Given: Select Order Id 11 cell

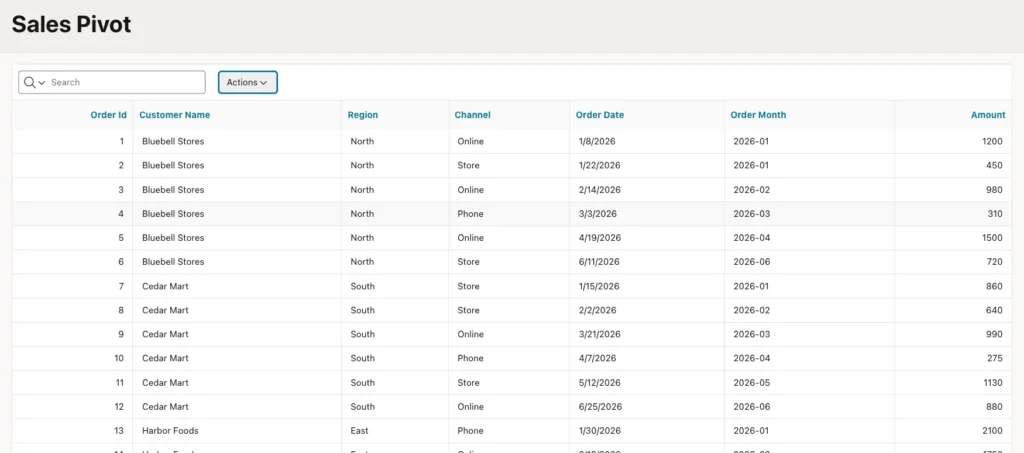Looking at the screenshot, I should point(72,383).
